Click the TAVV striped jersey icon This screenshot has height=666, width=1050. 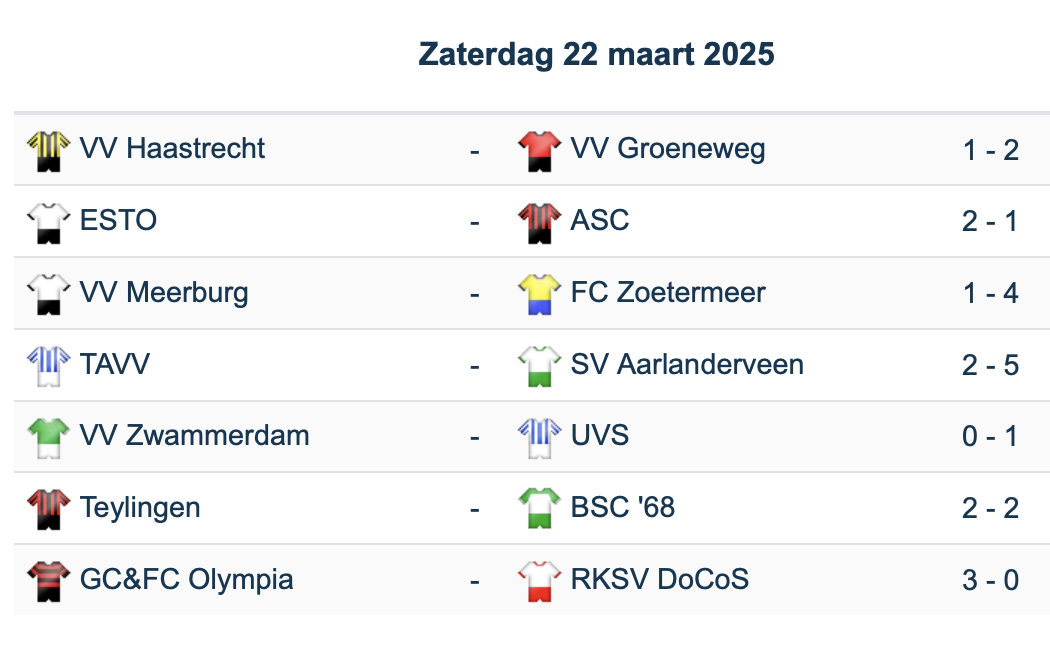[x=47, y=366]
